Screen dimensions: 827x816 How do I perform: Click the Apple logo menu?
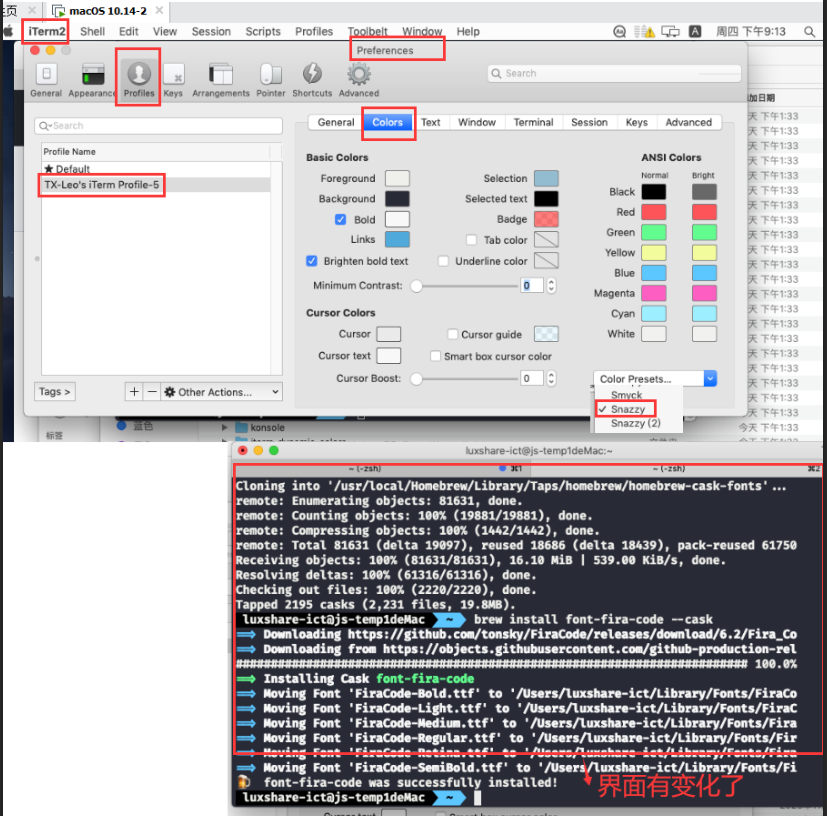coord(8,31)
